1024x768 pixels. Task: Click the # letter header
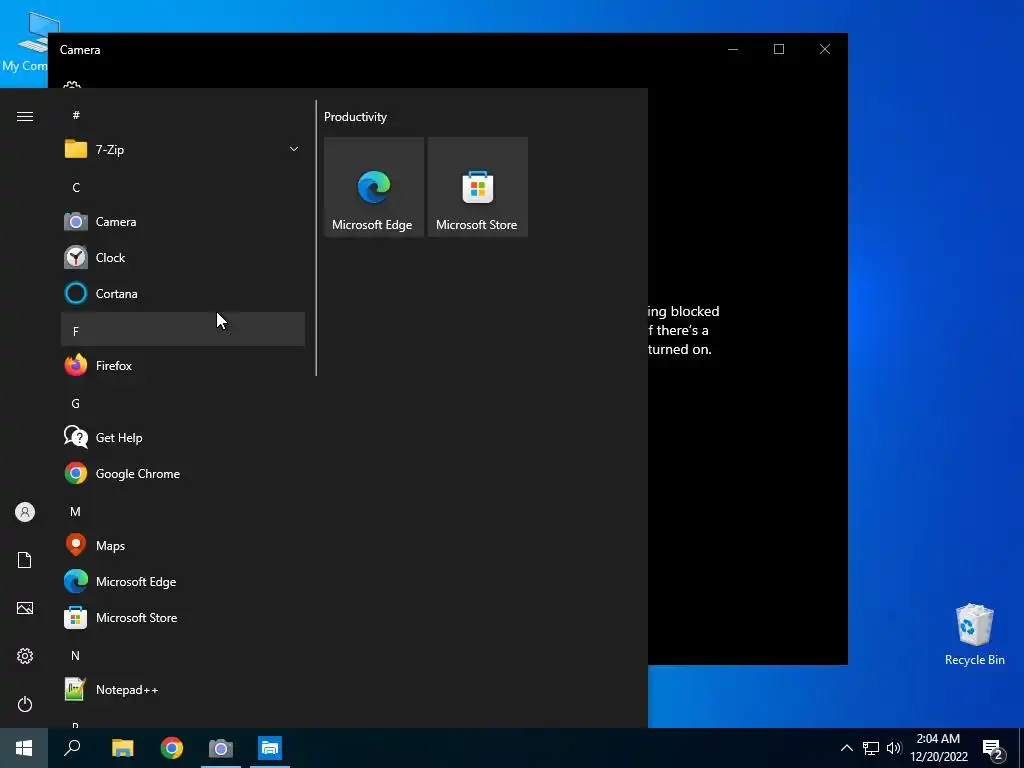click(183, 115)
